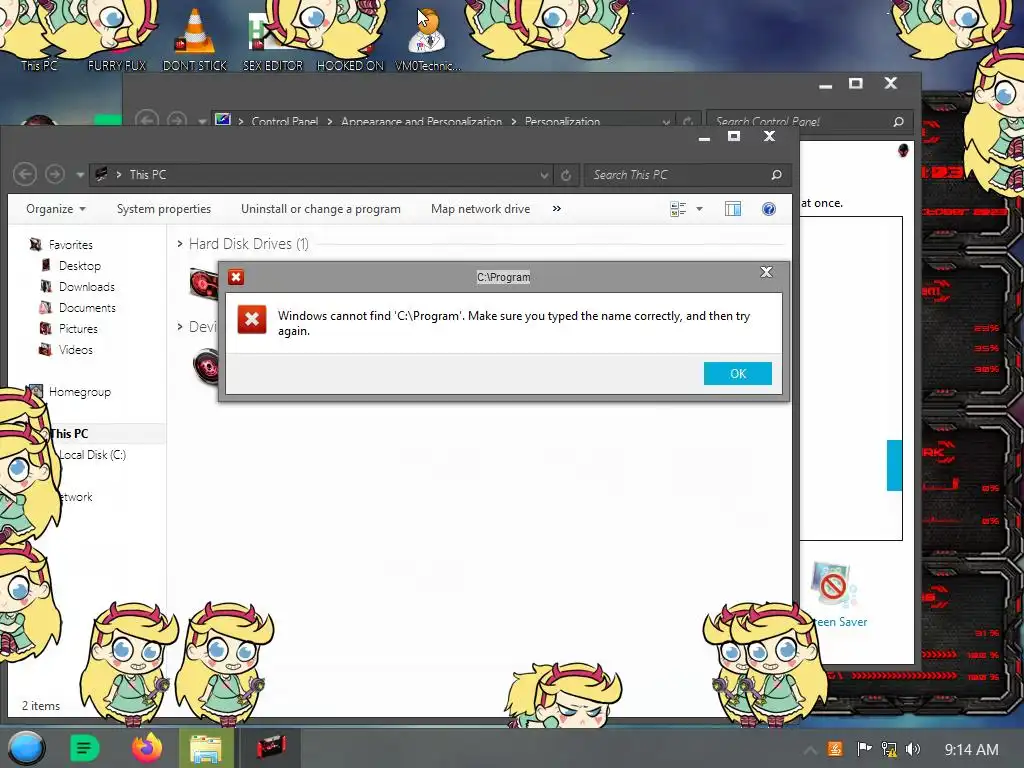Image resolution: width=1024 pixels, height=768 pixels.
Task: Click the network tray icon
Action: tap(889, 749)
